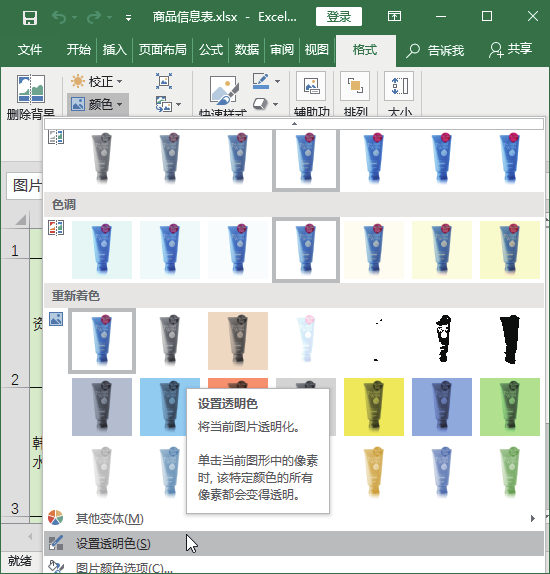The width and height of the screenshot is (550, 574).
Task: Click the Share (共享) button
Action: [511, 49]
